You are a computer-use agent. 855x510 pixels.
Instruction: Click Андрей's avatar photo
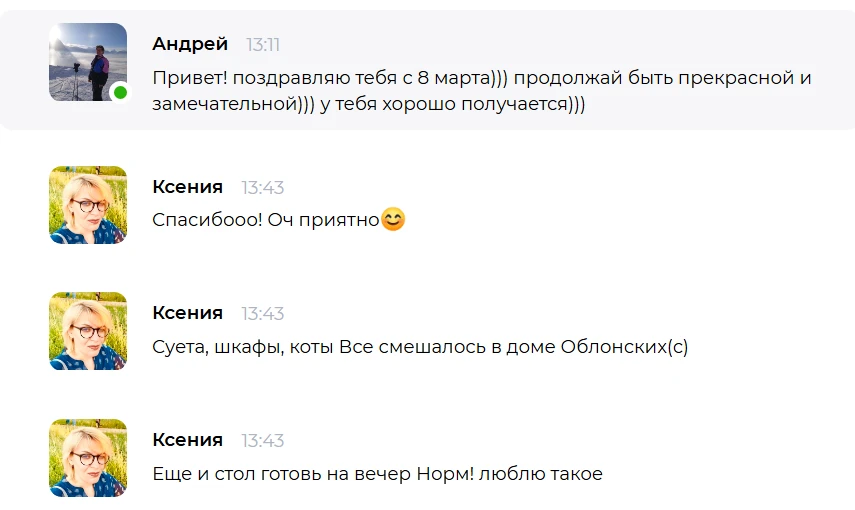point(87,61)
